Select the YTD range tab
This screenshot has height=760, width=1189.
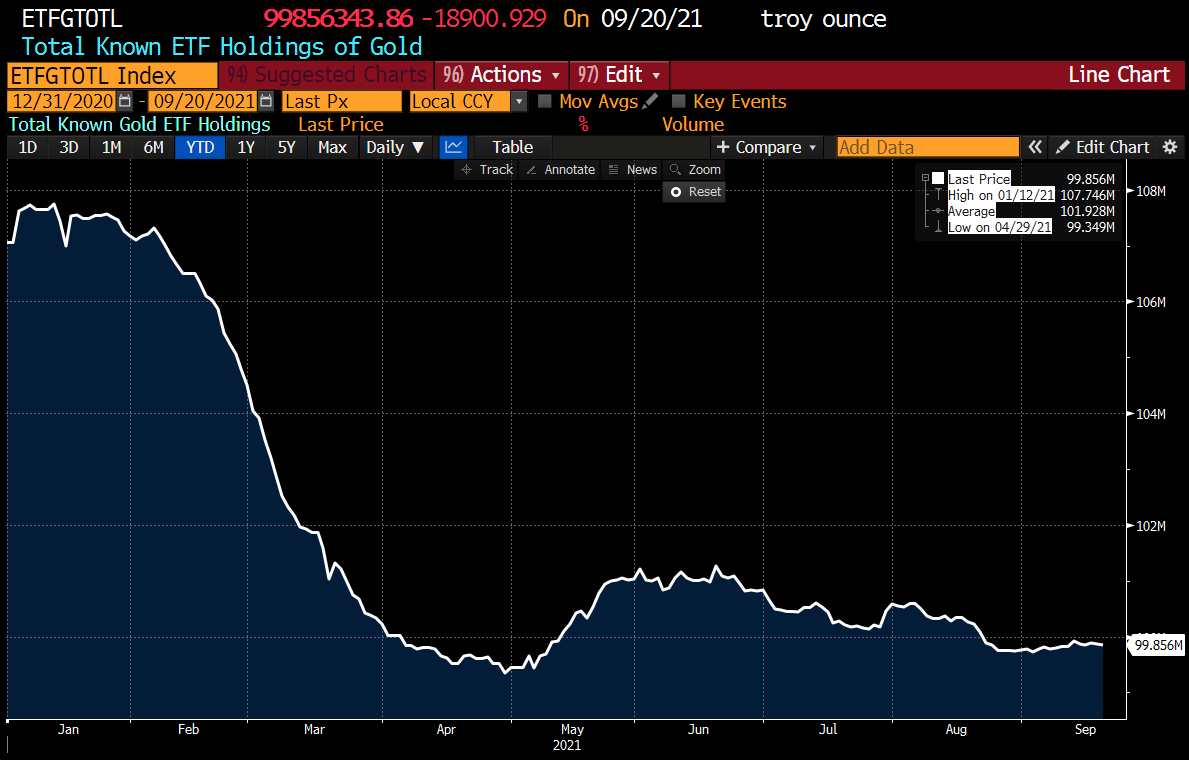200,147
